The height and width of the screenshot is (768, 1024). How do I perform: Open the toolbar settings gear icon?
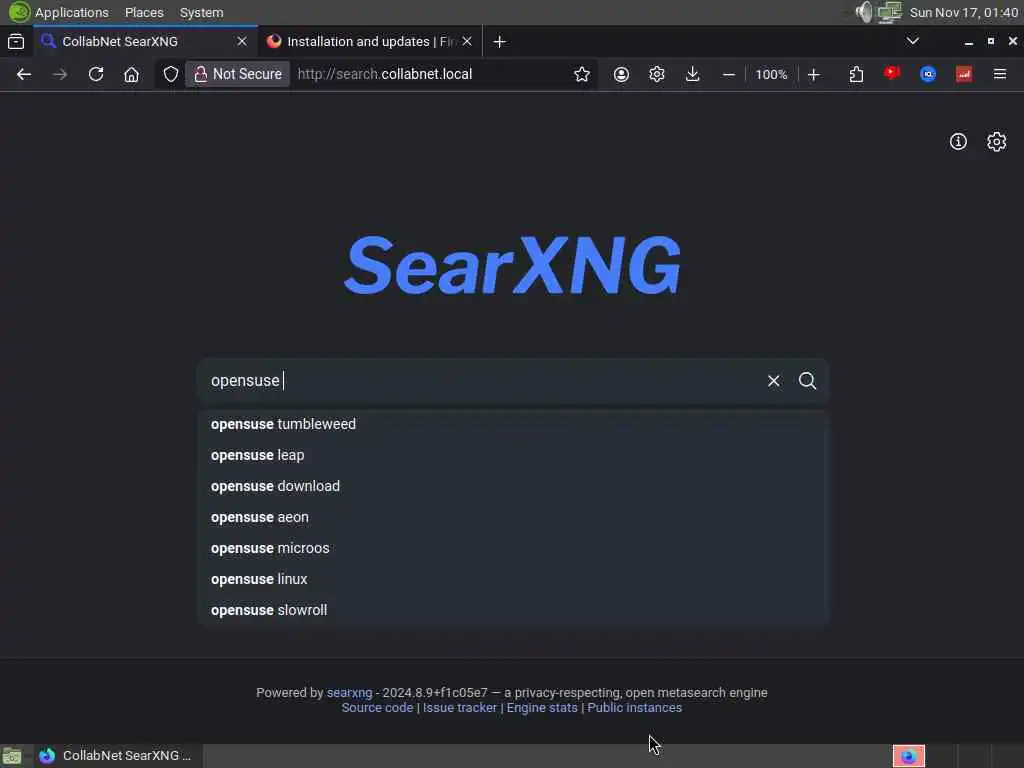[x=657, y=74]
